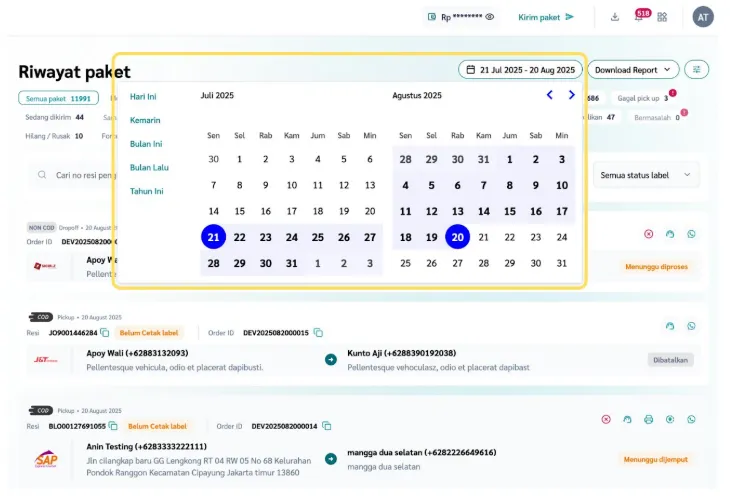The height and width of the screenshot is (500, 730).
Task: Open the apps grid icon
Action: coord(662,17)
